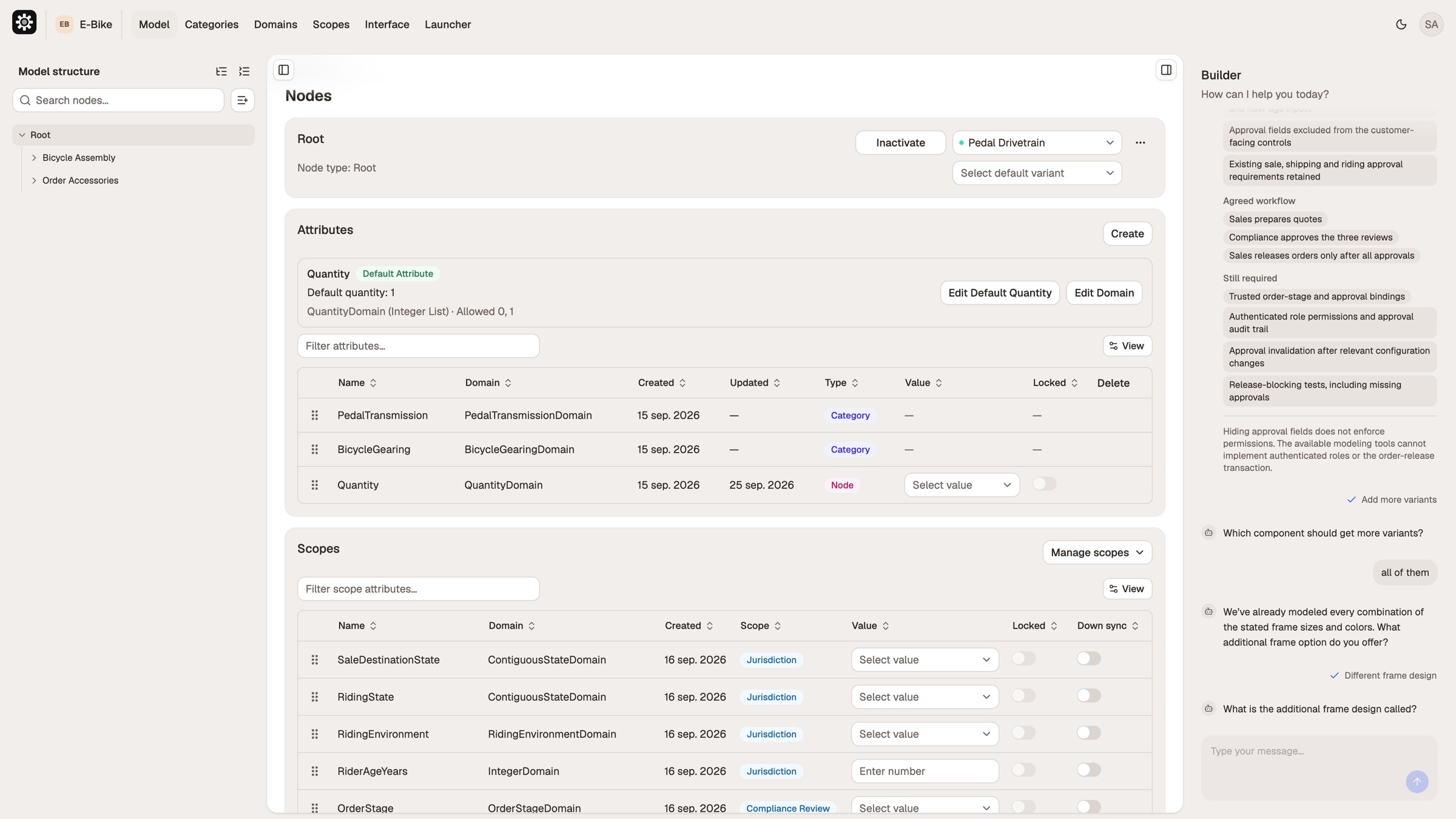This screenshot has height=819, width=1456.
Task: Click the Edit Domain button
Action: [1104, 293]
